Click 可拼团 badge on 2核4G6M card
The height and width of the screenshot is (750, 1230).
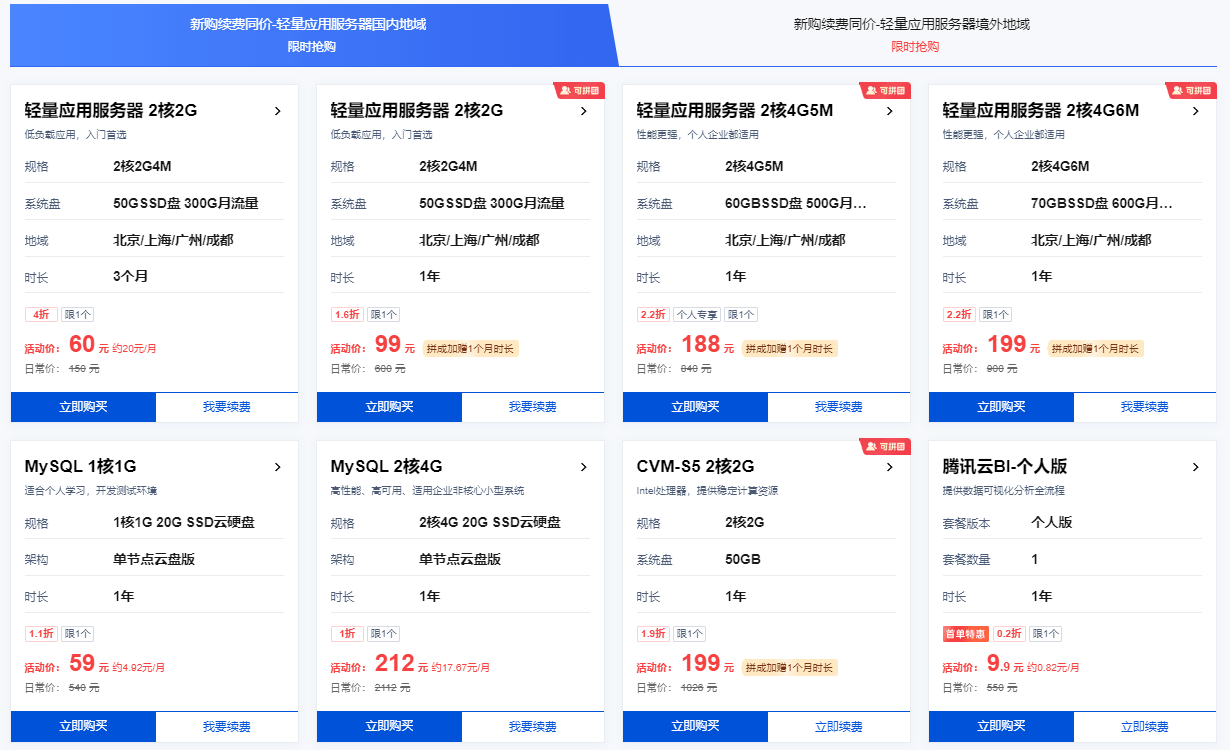pos(1192,91)
